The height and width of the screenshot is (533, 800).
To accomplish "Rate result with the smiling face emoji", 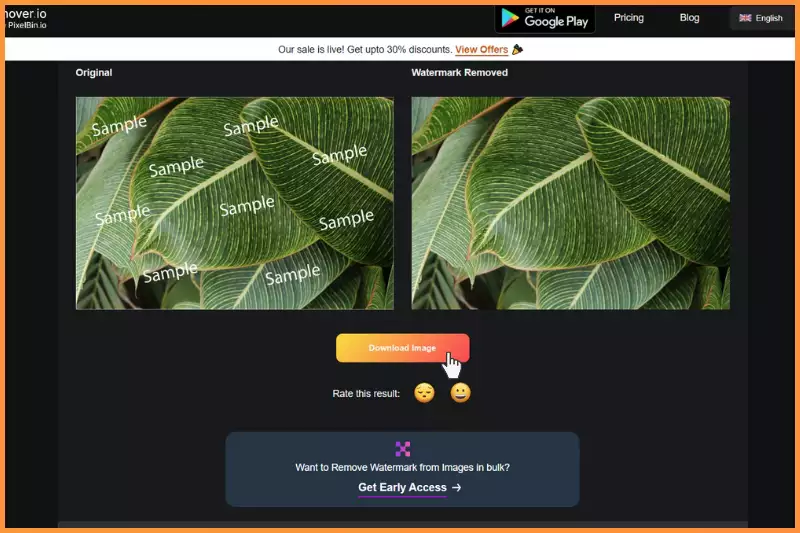I will click(460, 393).
